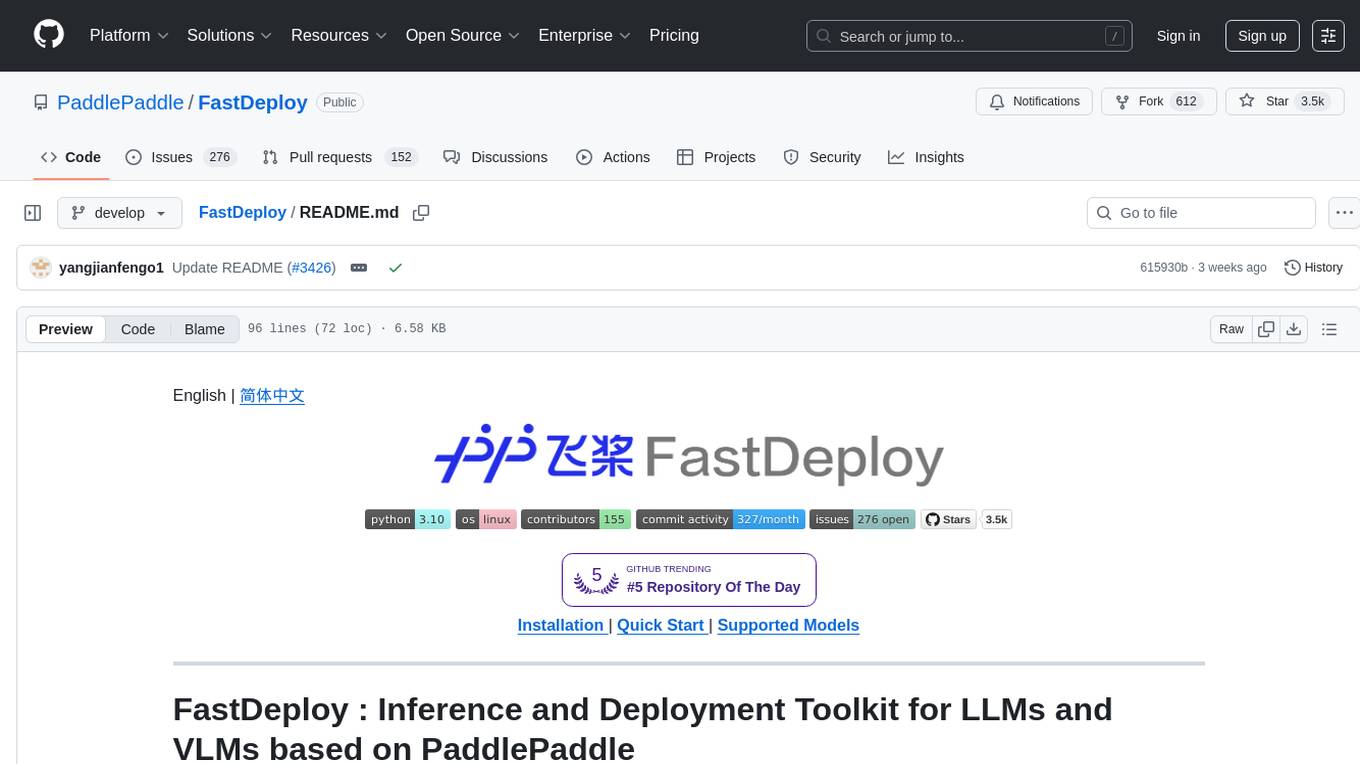Click the Go to file field
Screen dimensions: 1360x764
click(x=1201, y=213)
